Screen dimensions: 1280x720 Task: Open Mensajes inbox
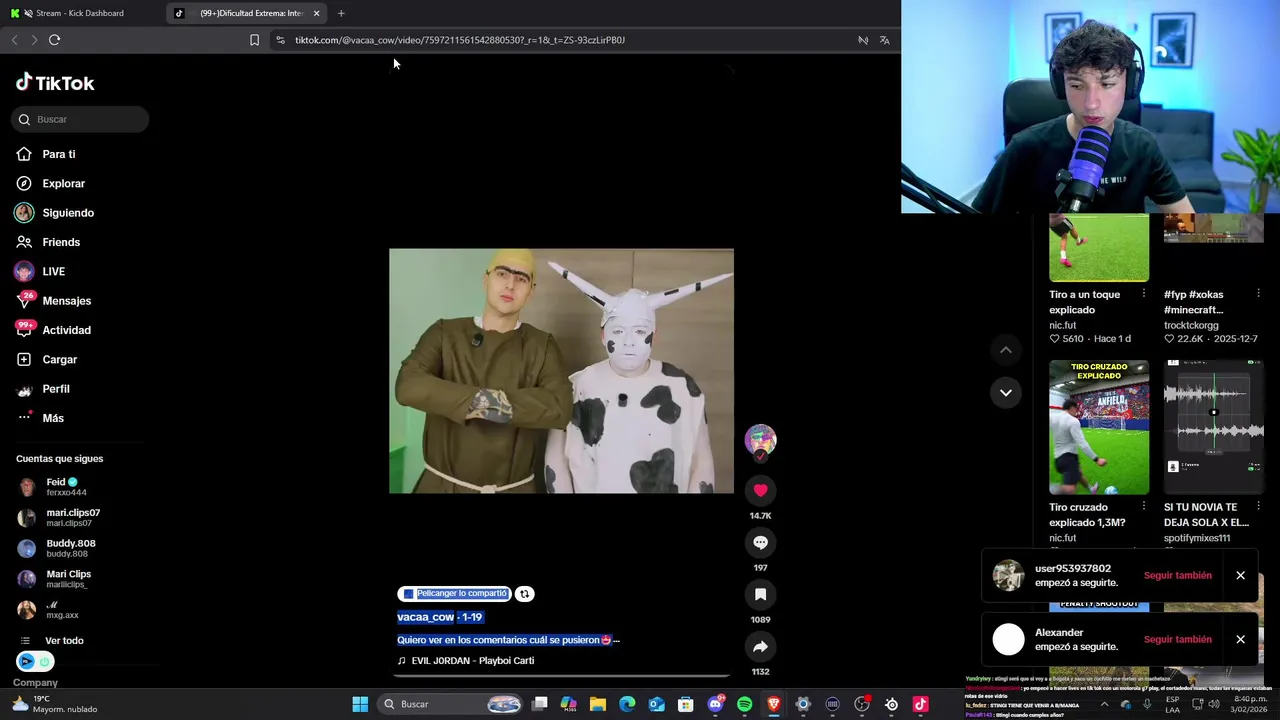(x=53, y=301)
